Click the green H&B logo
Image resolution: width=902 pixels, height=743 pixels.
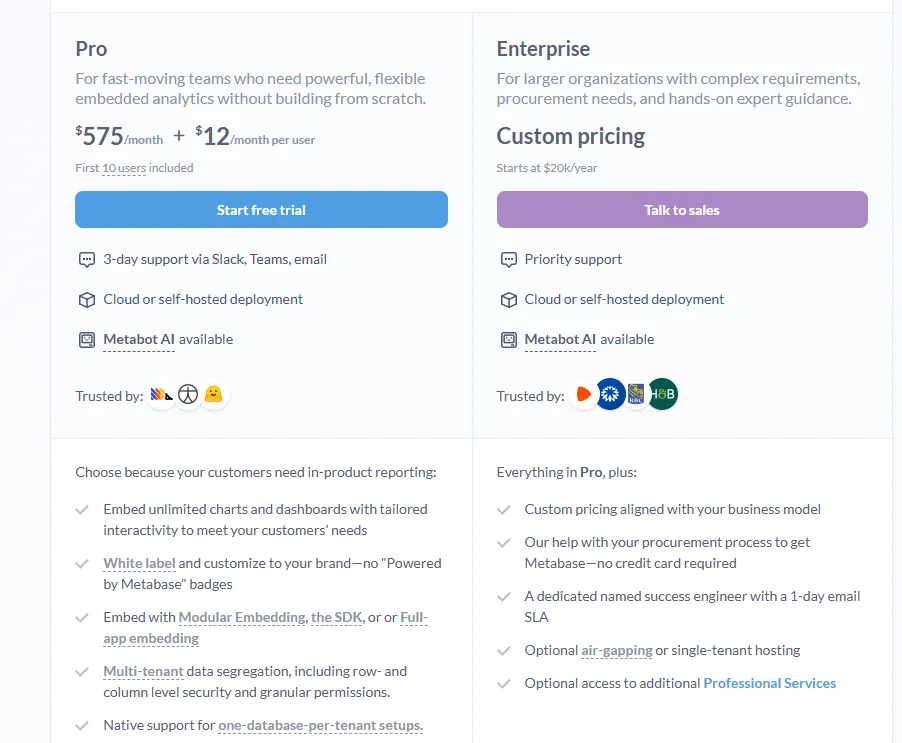point(662,395)
